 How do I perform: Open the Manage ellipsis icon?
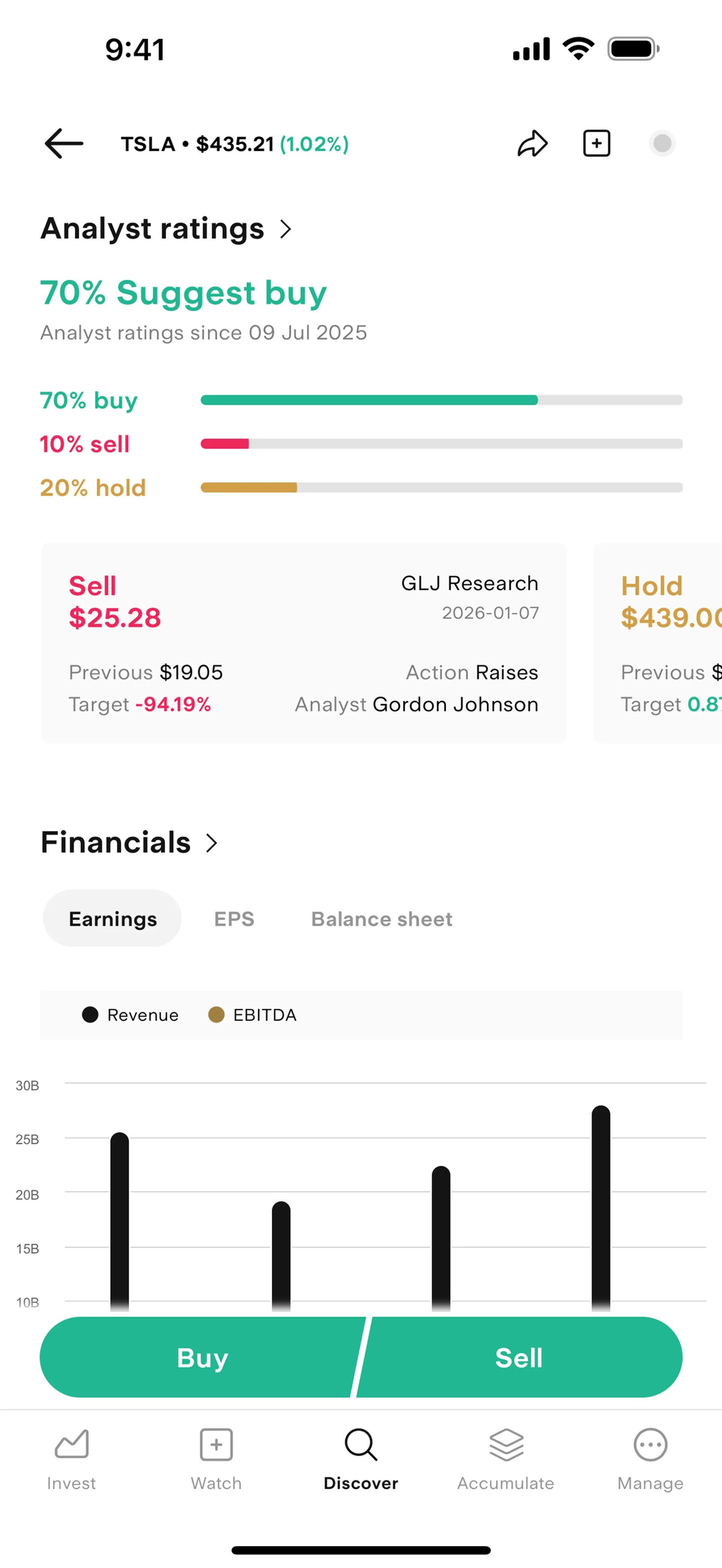(x=650, y=1444)
